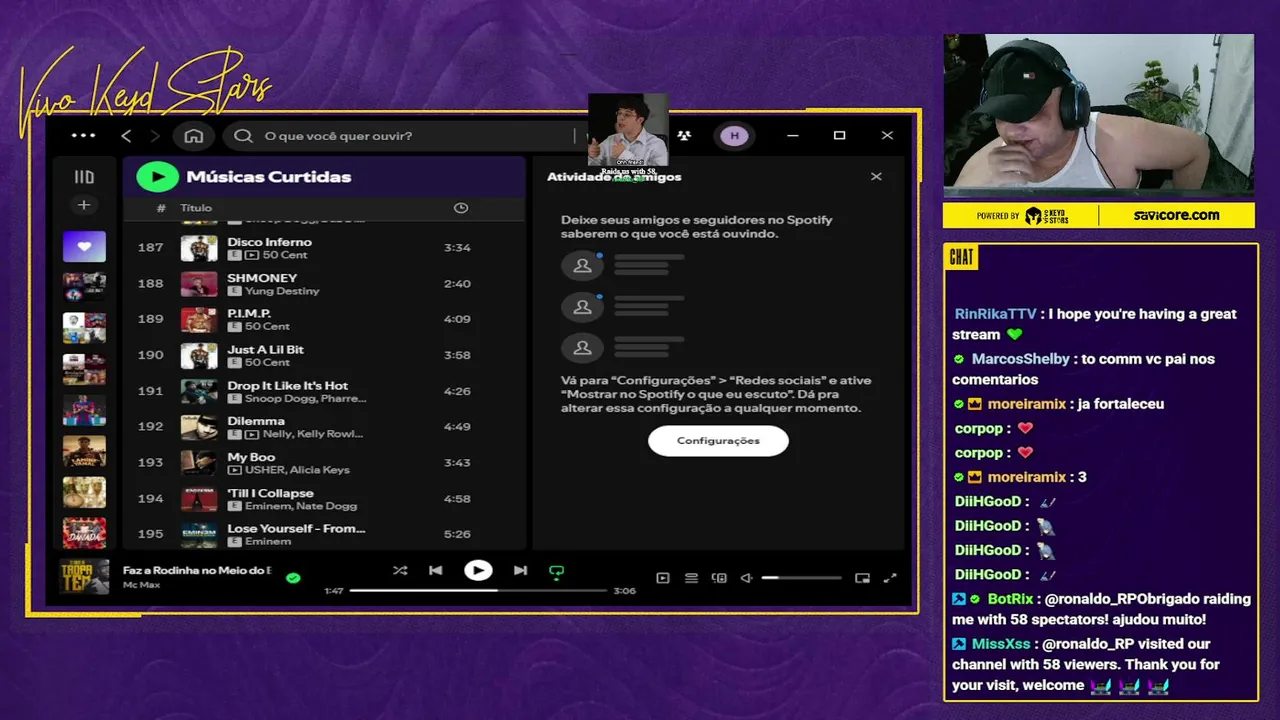Seek within the song progress bar
Screen dimensions: 1280x720
tap(478, 591)
